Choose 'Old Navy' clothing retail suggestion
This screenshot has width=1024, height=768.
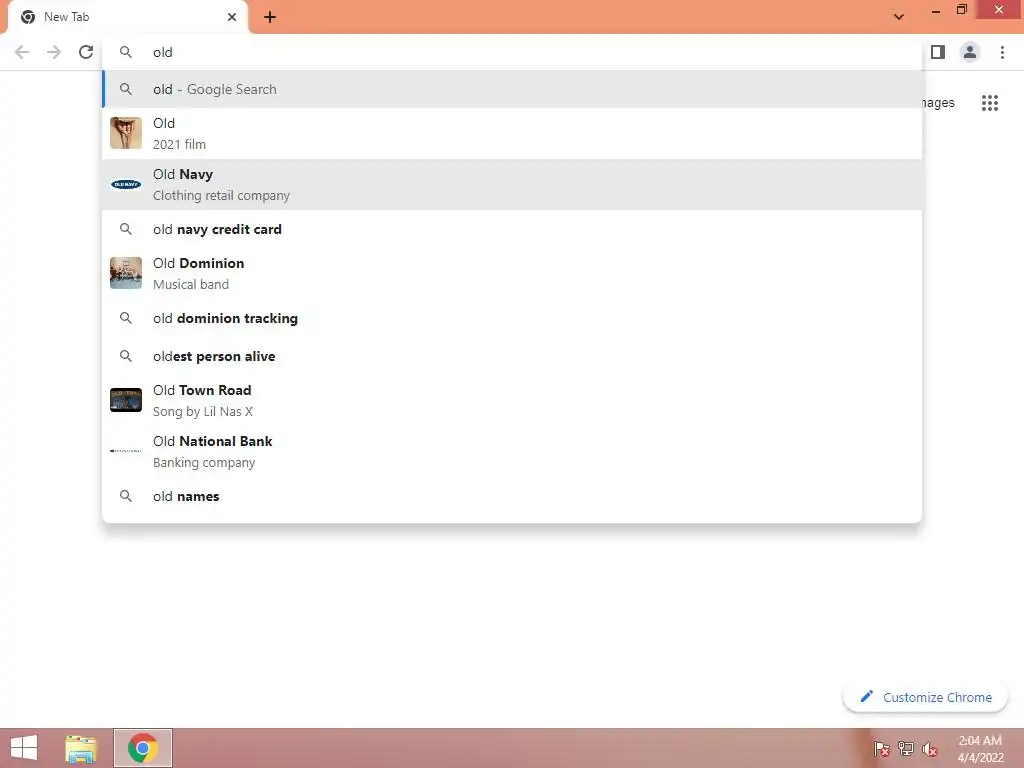(x=512, y=184)
